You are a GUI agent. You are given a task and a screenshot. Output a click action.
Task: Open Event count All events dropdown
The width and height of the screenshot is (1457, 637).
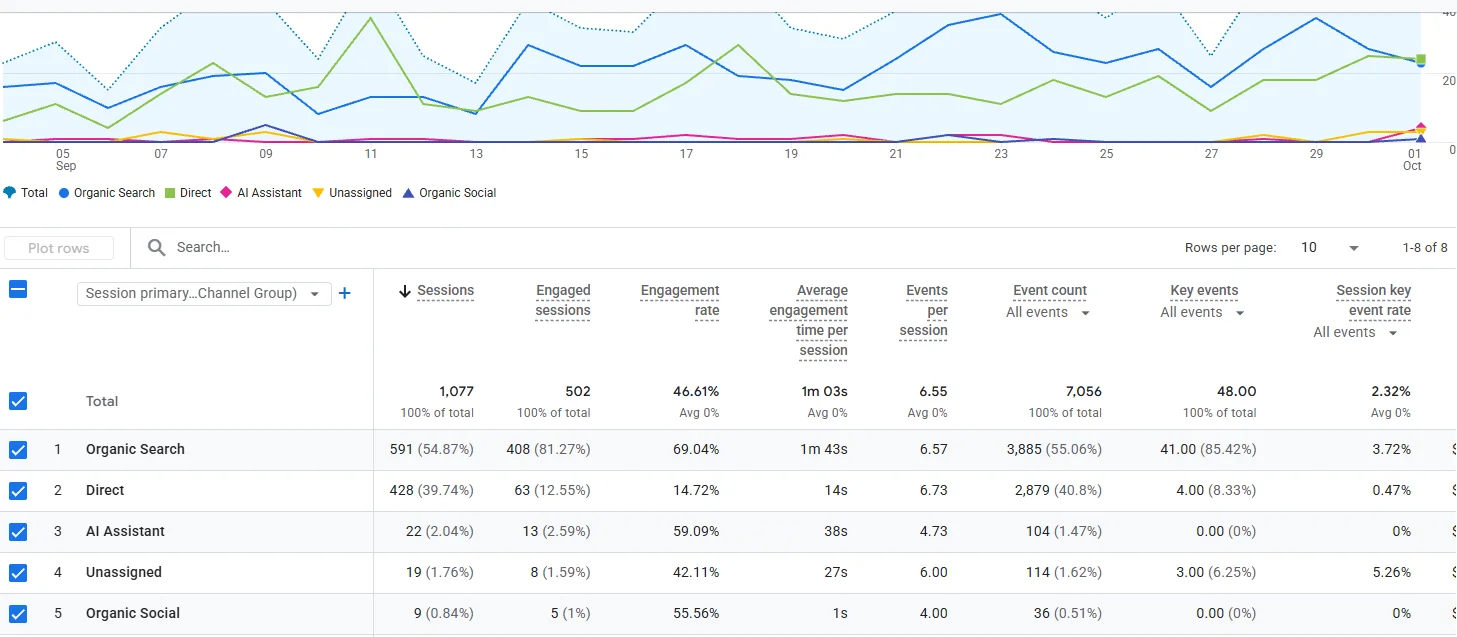tap(1048, 313)
